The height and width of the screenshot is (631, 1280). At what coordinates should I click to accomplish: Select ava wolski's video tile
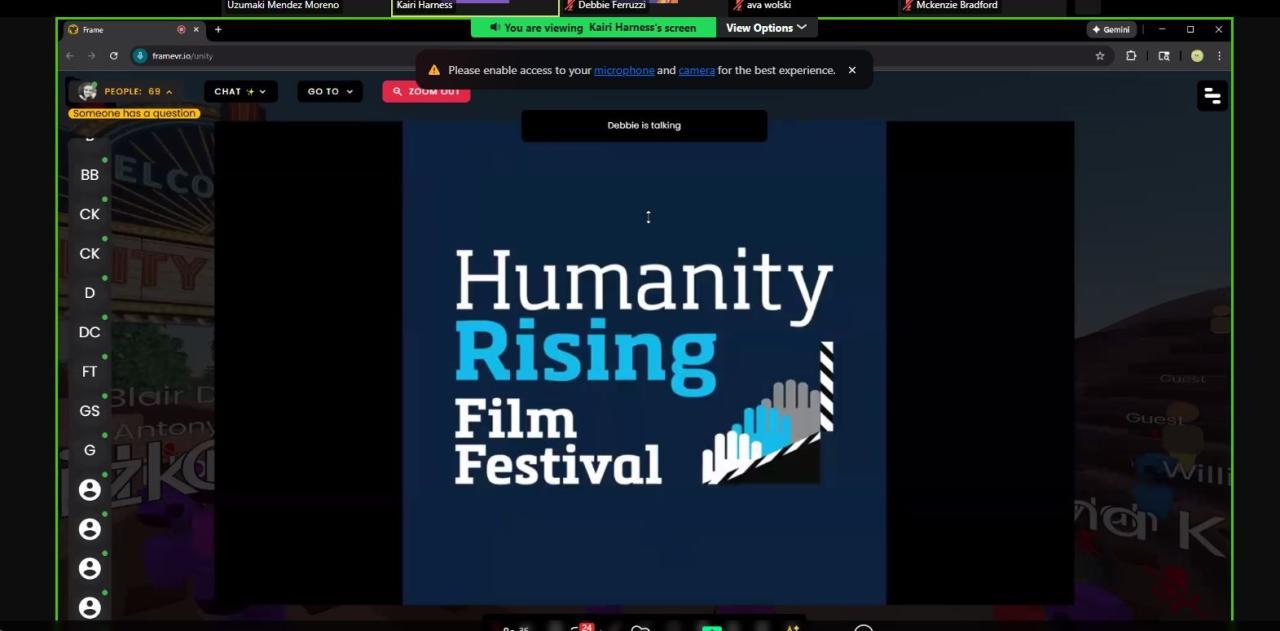point(812,6)
